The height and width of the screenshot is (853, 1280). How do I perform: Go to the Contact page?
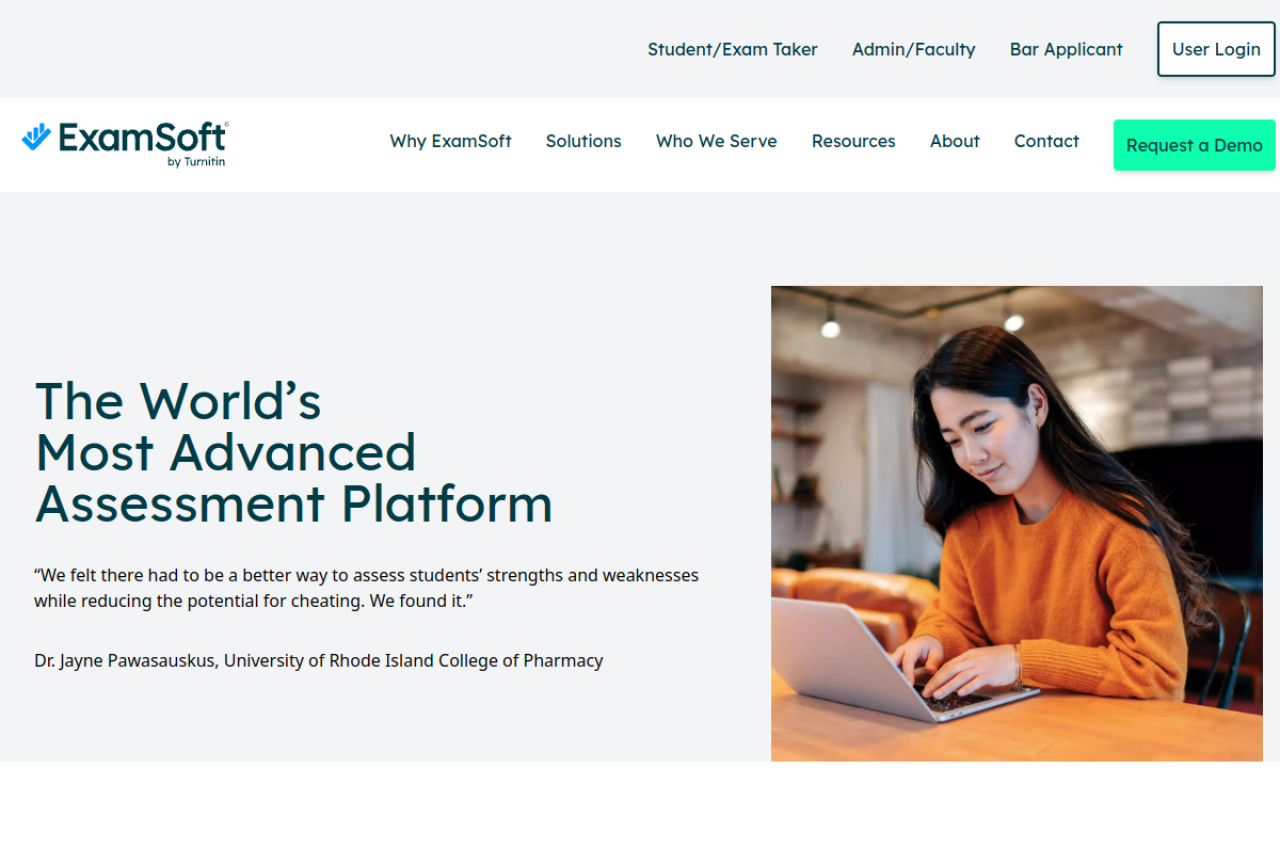(1046, 141)
